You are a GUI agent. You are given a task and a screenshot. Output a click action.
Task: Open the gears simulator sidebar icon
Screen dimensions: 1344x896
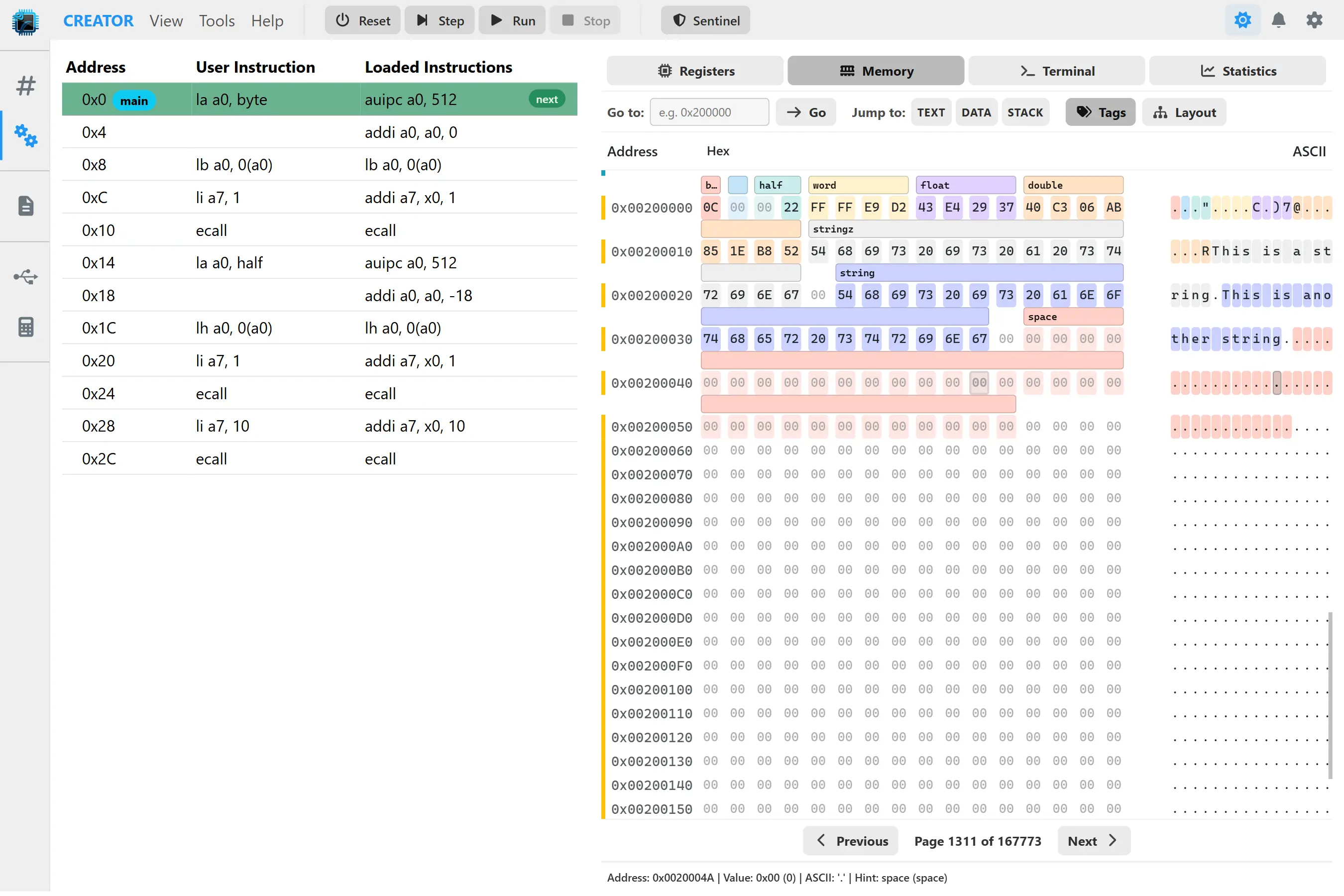point(26,135)
